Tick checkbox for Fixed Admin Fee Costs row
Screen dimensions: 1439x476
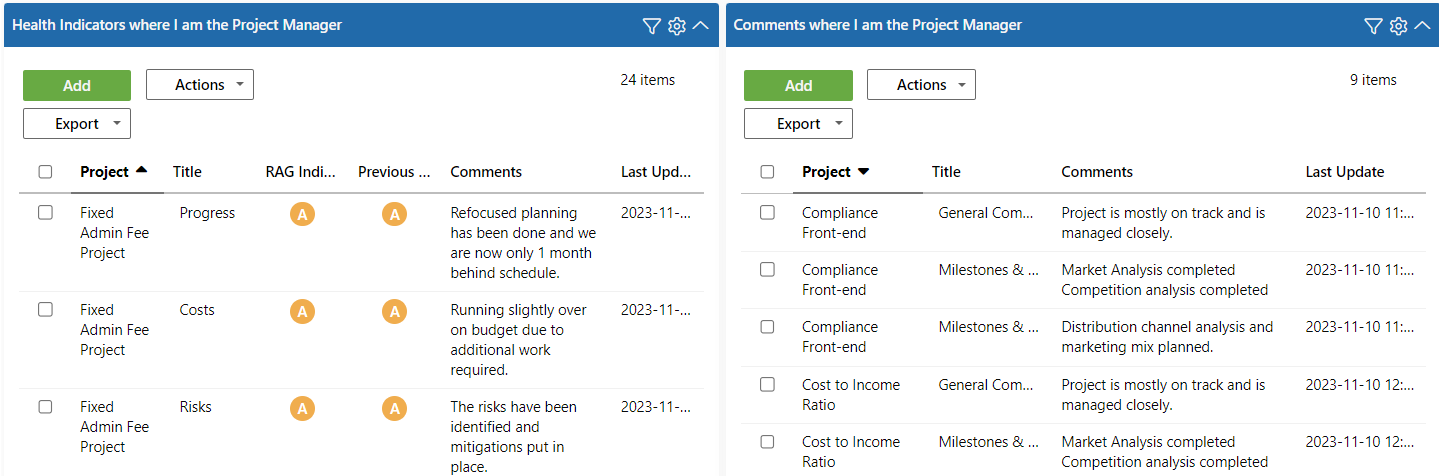[45, 310]
